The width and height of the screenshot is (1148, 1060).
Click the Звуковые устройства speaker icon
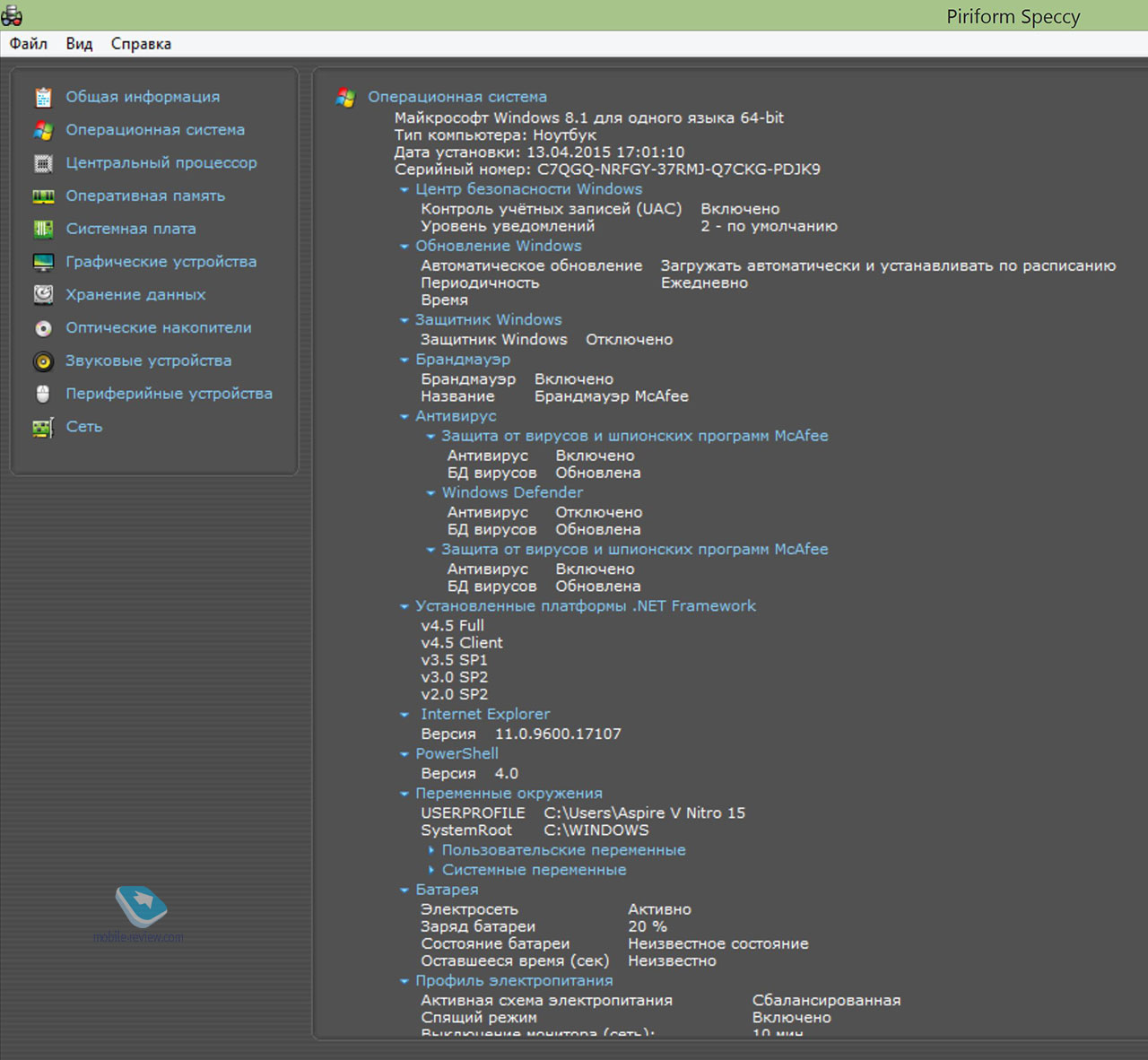coord(43,361)
